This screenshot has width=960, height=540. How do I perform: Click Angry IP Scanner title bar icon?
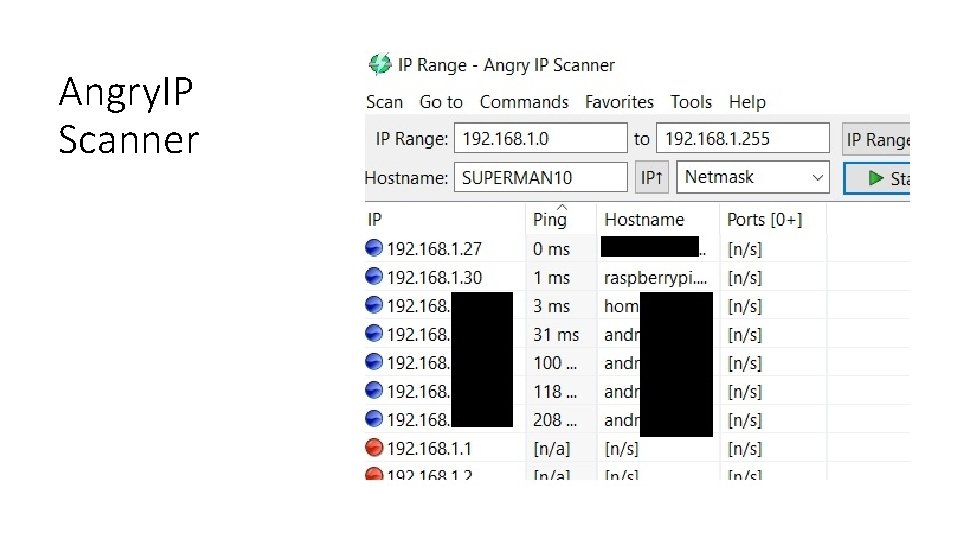[380, 64]
